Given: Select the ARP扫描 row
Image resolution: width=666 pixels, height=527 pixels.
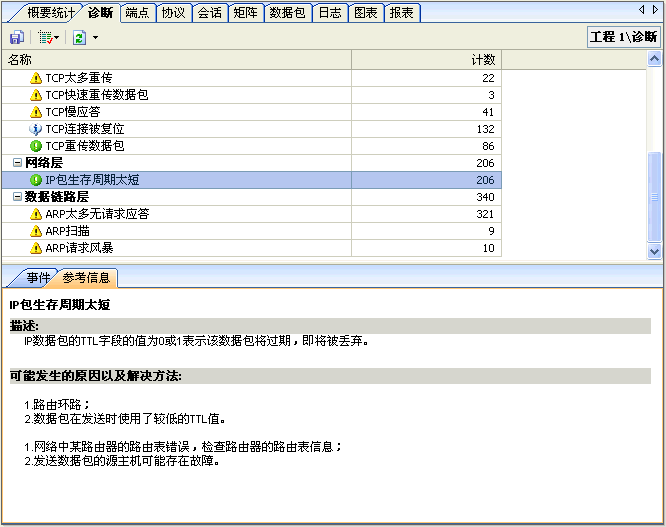Looking at the screenshot, I should (x=251, y=231).
